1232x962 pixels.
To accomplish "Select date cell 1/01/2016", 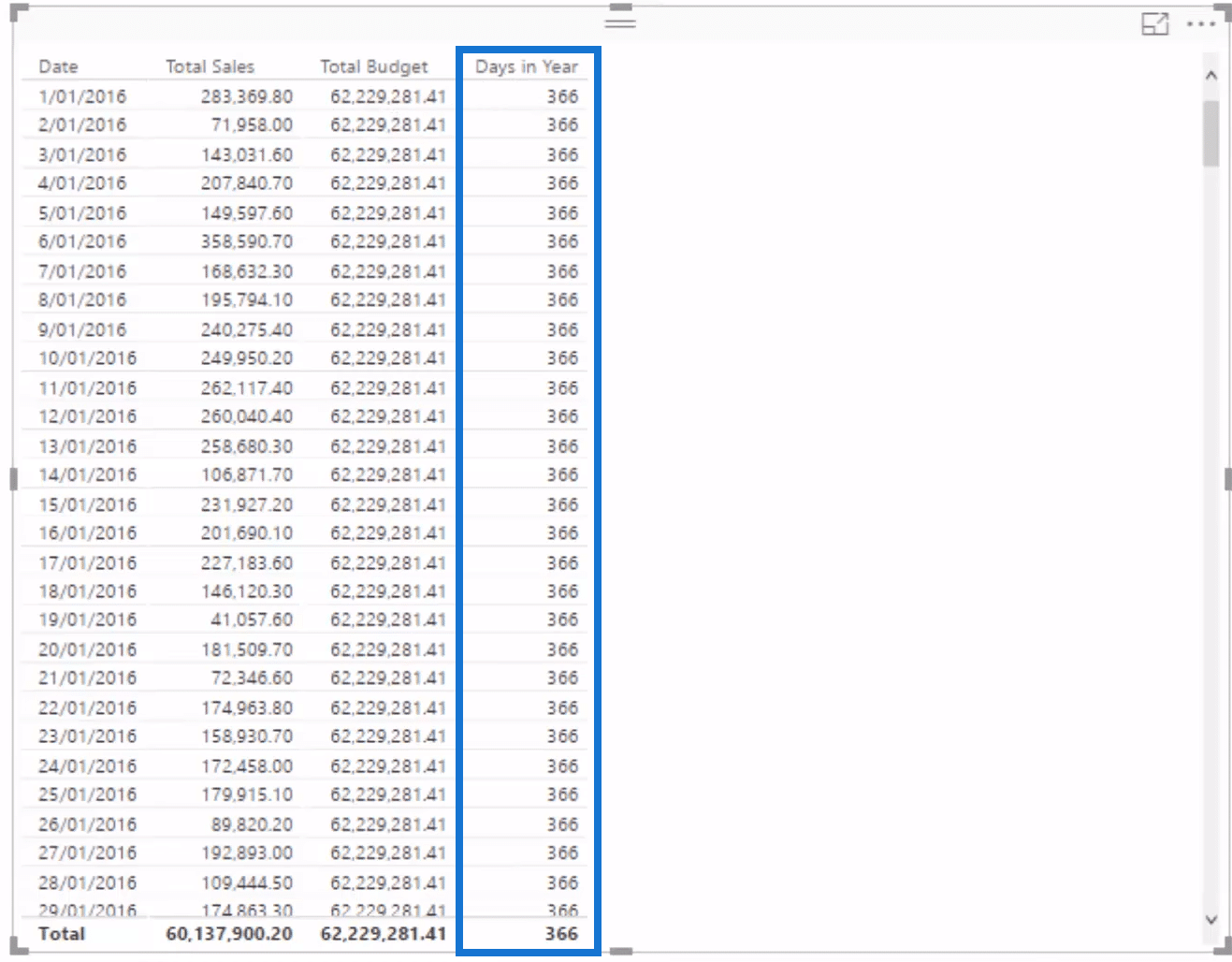I will (x=82, y=96).
